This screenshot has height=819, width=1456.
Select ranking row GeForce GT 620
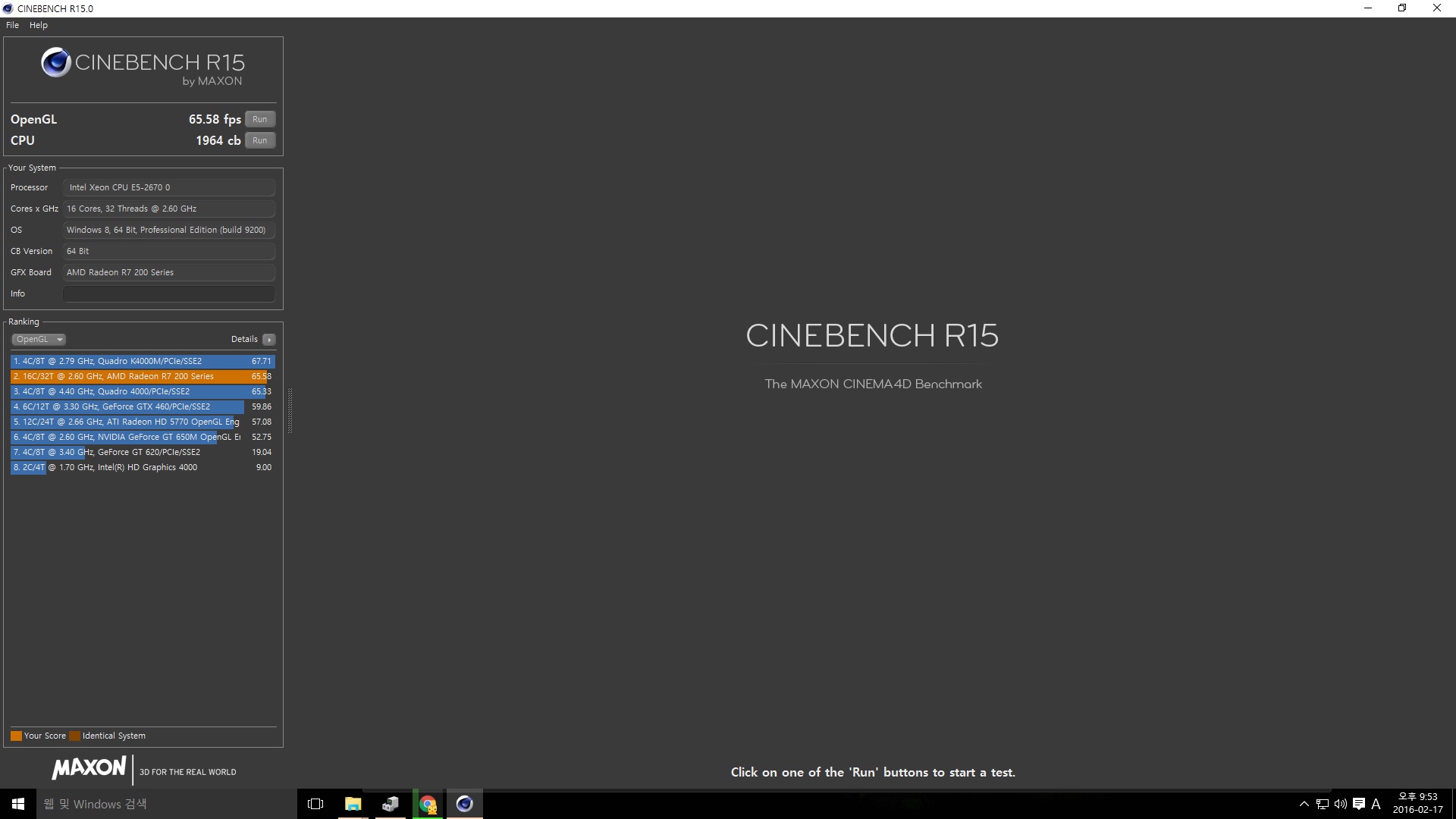click(x=143, y=452)
